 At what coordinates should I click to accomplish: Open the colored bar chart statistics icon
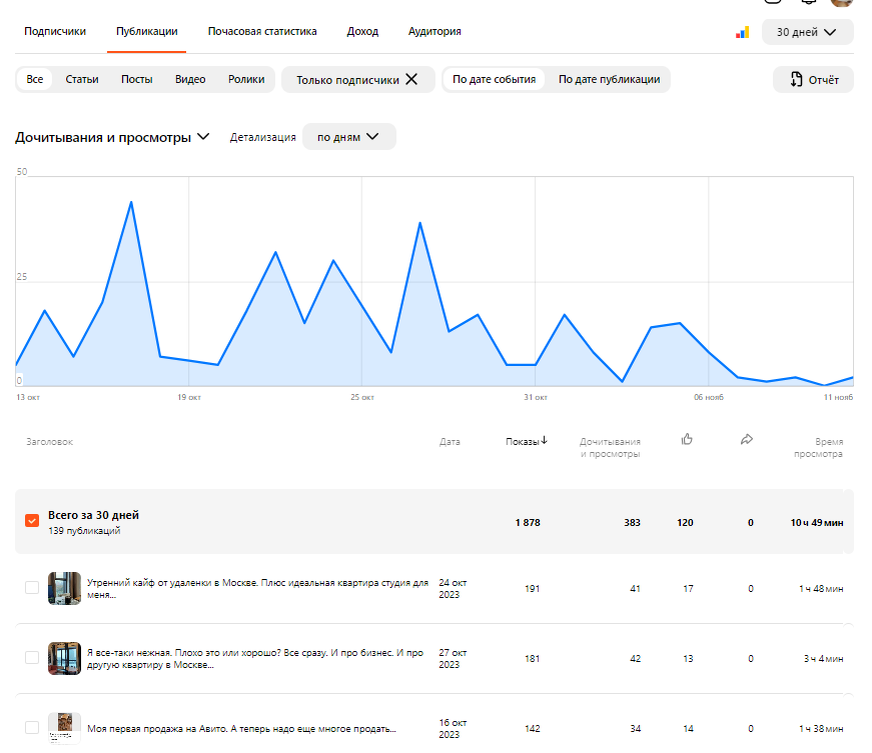(742, 32)
